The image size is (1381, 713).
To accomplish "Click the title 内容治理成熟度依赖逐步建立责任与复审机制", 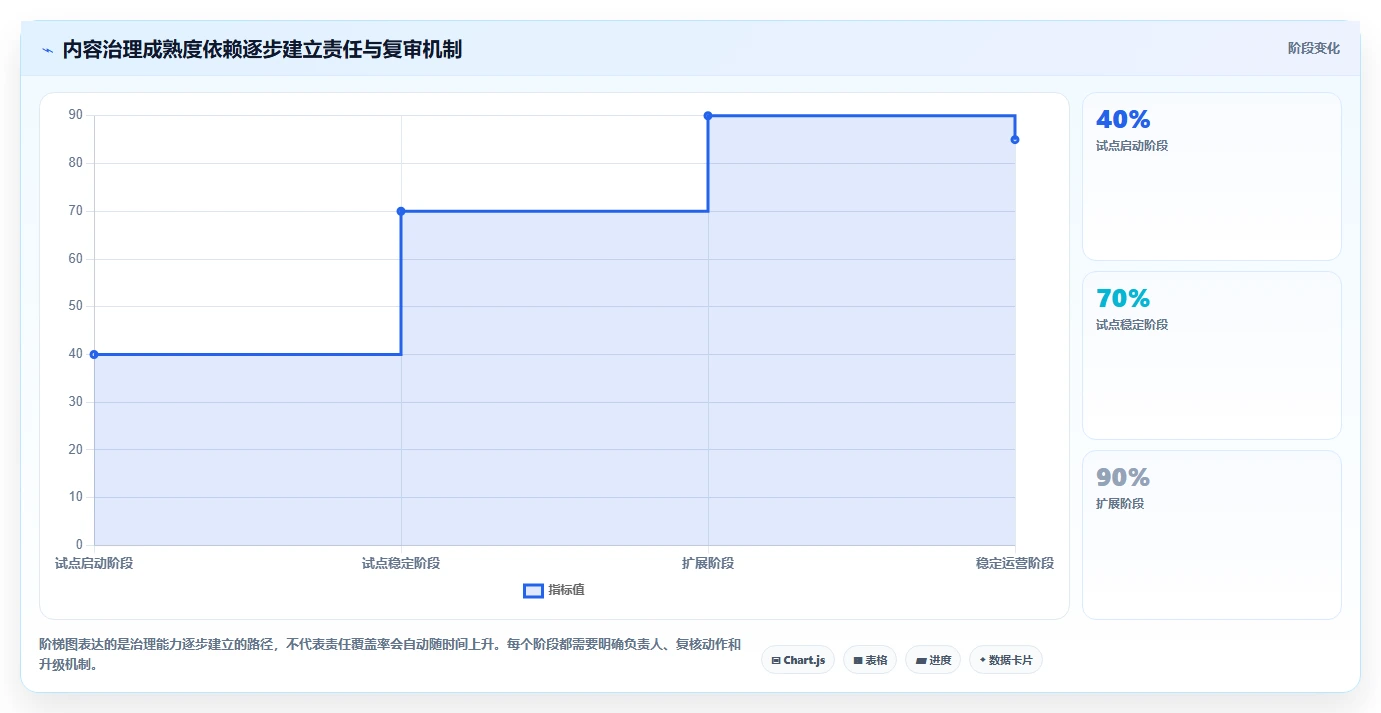I will click(262, 50).
